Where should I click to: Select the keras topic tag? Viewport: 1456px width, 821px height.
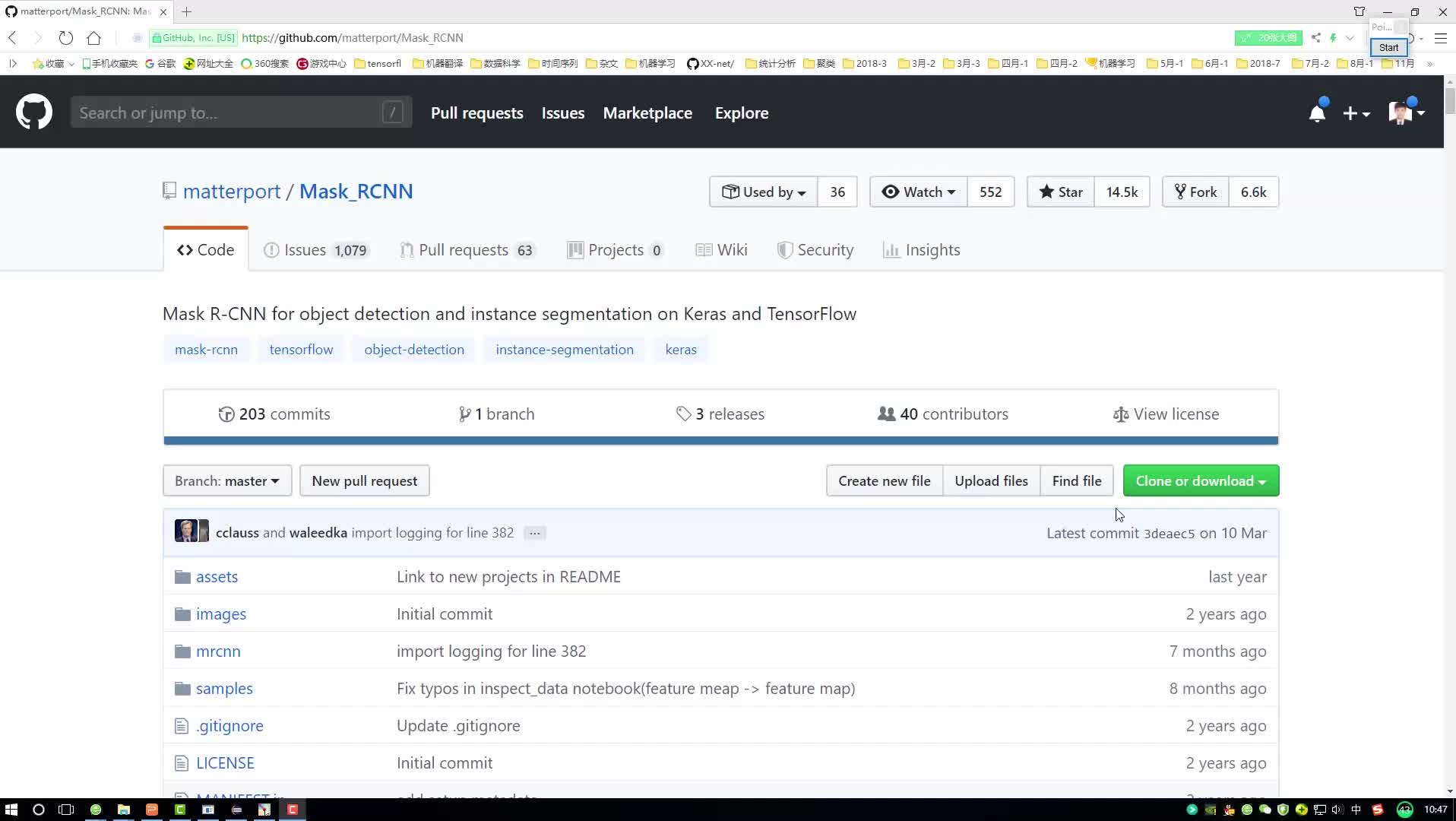point(681,350)
